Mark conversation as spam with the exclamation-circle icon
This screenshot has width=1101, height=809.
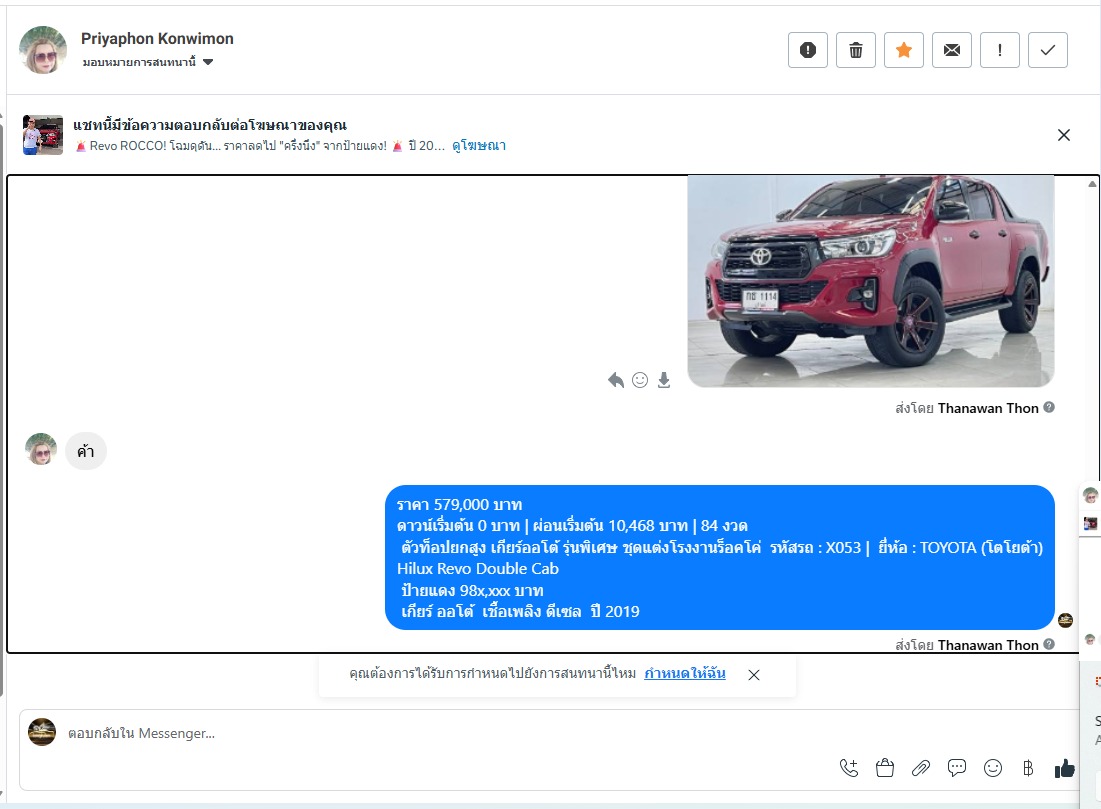point(807,50)
